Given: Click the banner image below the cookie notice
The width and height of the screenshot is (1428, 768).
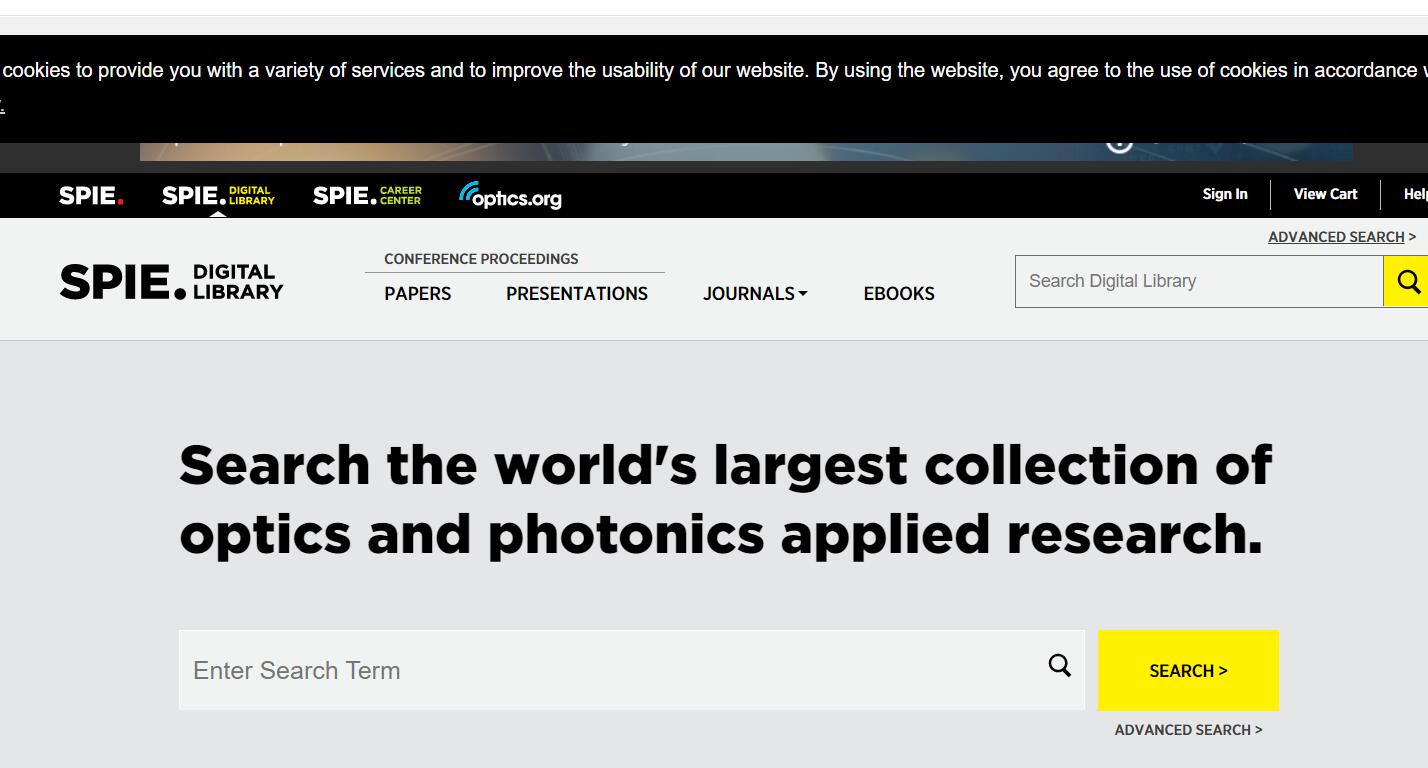Looking at the screenshot, I should click(746, 151).
